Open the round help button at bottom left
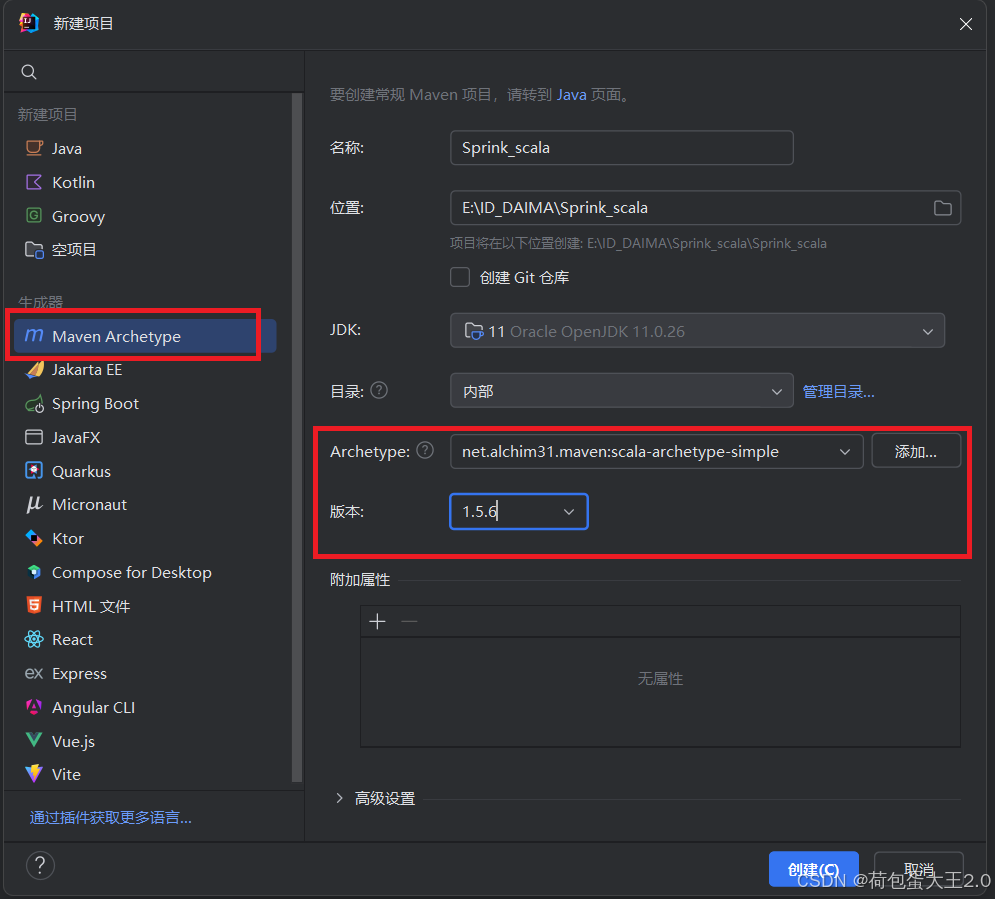The image size is (995, 899). point(40,865)
